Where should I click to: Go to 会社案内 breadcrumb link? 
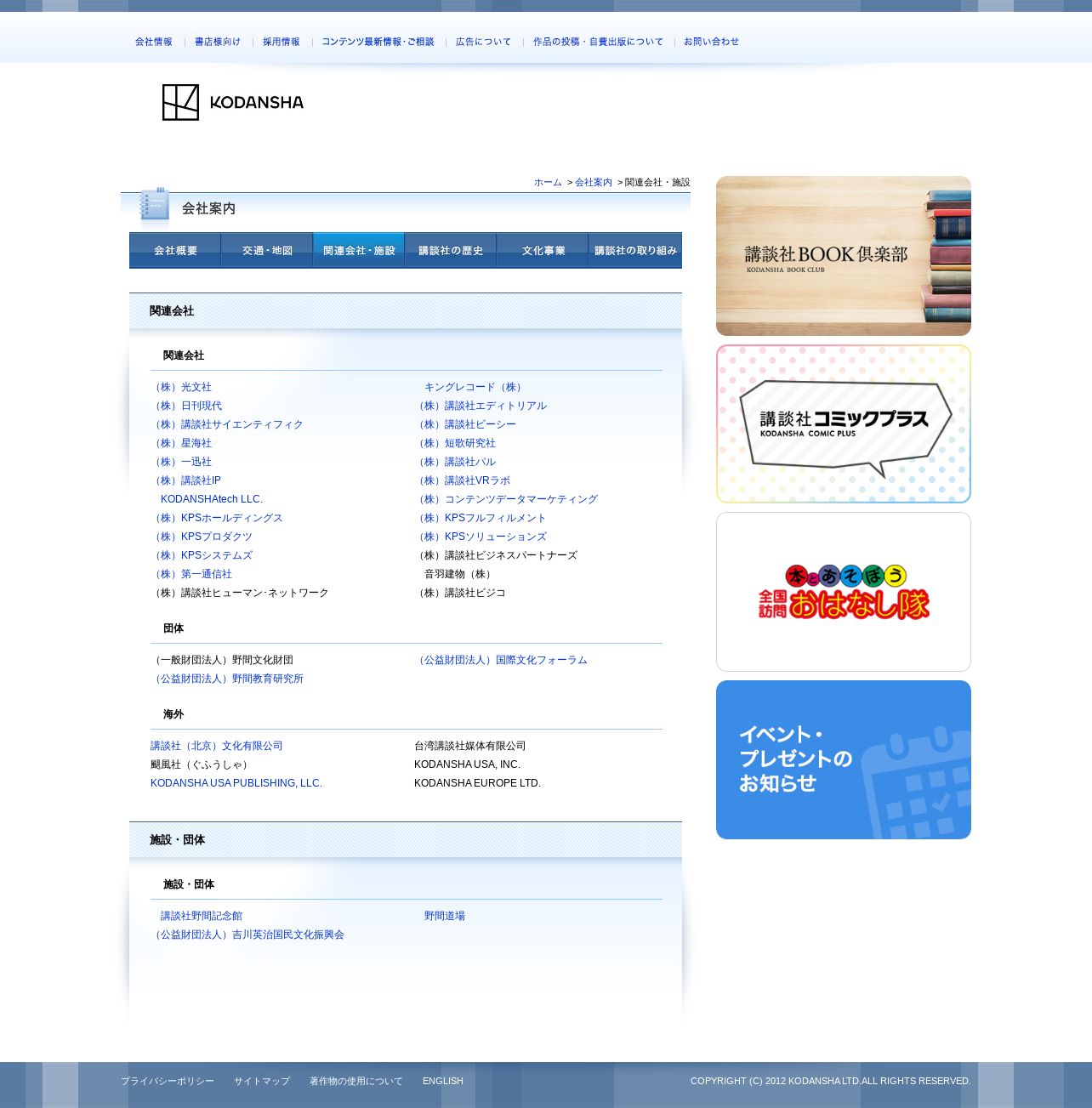[x=594, y=182]
